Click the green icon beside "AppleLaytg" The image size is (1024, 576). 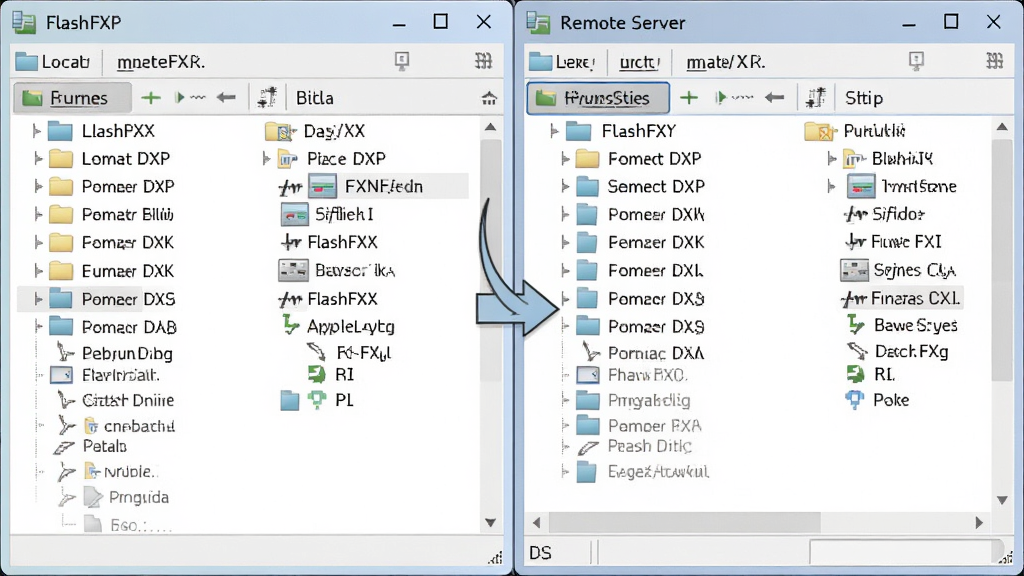coord(291,325)
